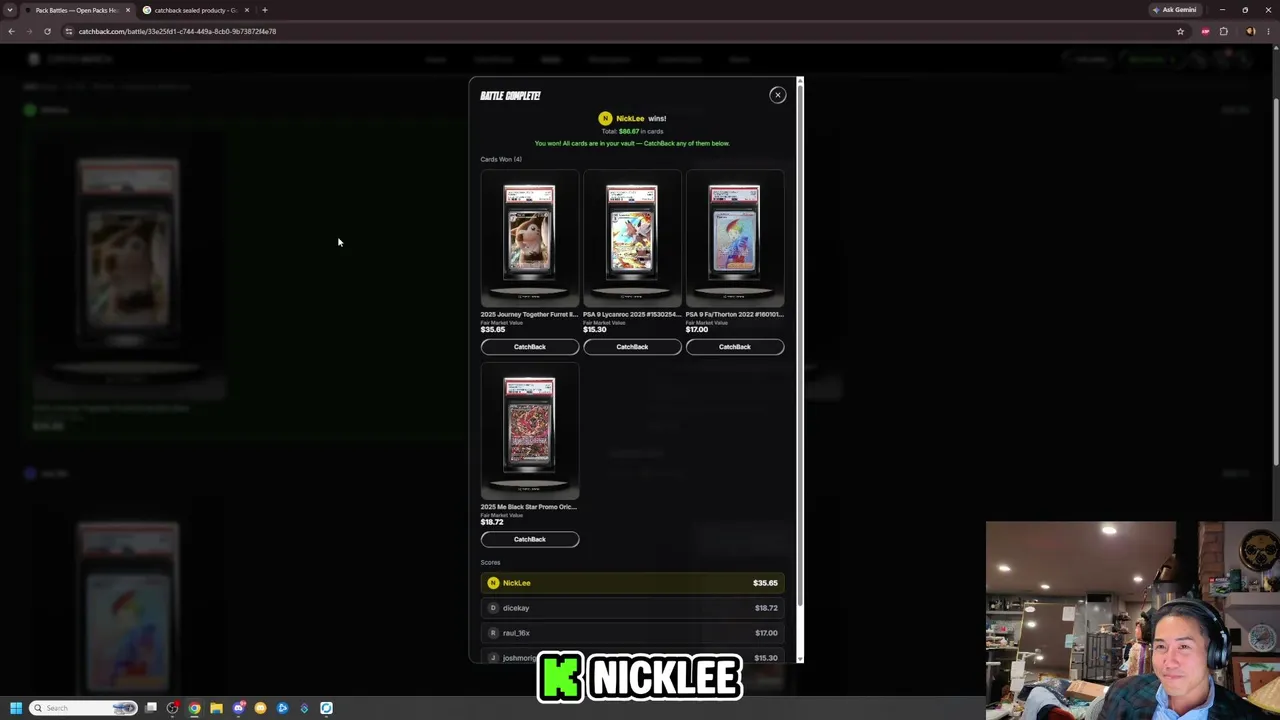Click the Ask Gemini button
The image size is (1280, 720).
click(x=1174, y=10)
